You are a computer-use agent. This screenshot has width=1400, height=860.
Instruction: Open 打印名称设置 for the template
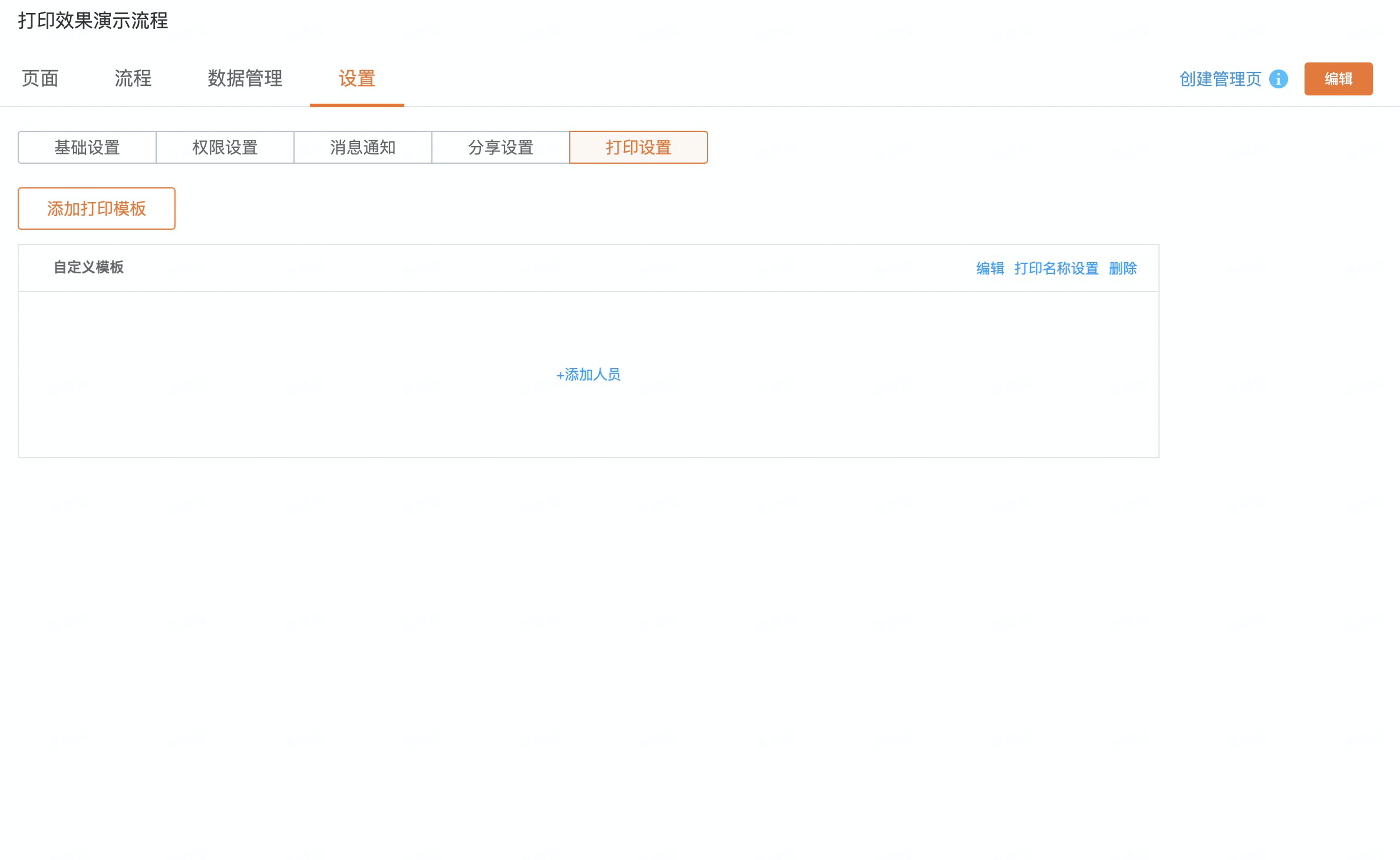1056,269
